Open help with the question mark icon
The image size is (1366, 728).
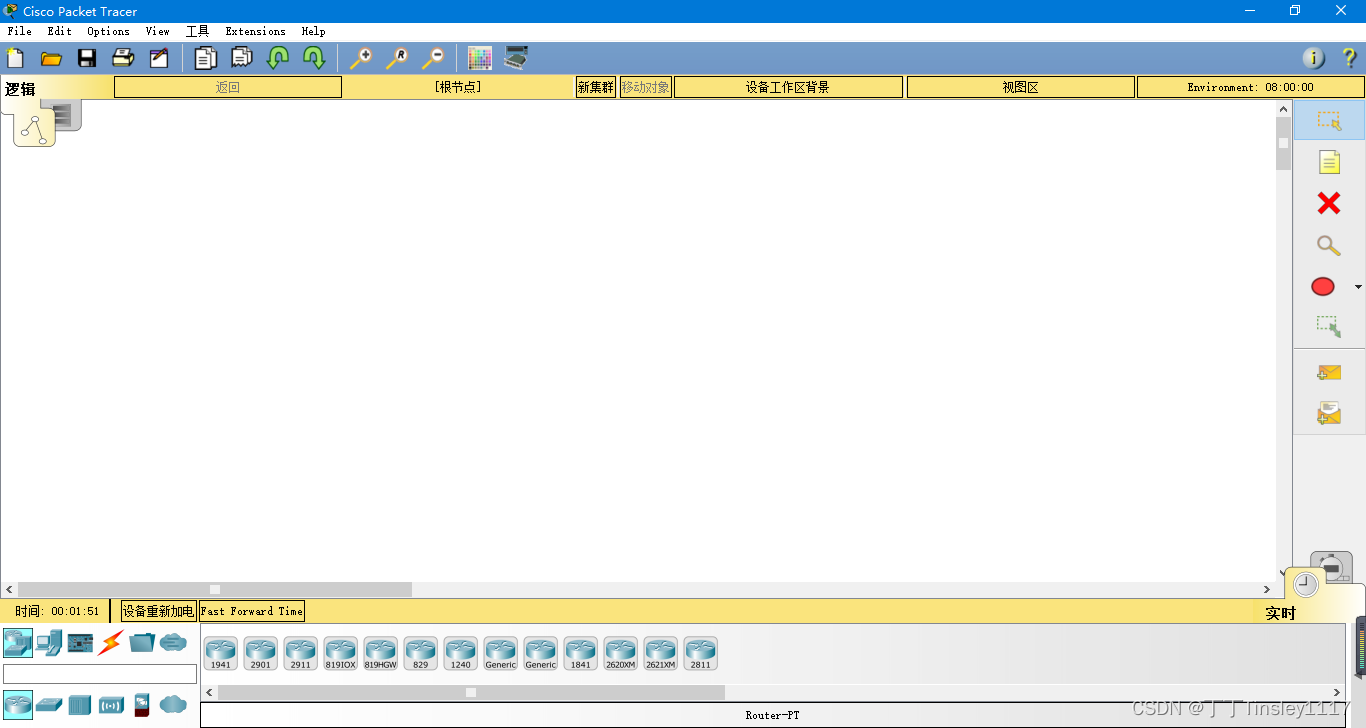(x=1349, y=58)
